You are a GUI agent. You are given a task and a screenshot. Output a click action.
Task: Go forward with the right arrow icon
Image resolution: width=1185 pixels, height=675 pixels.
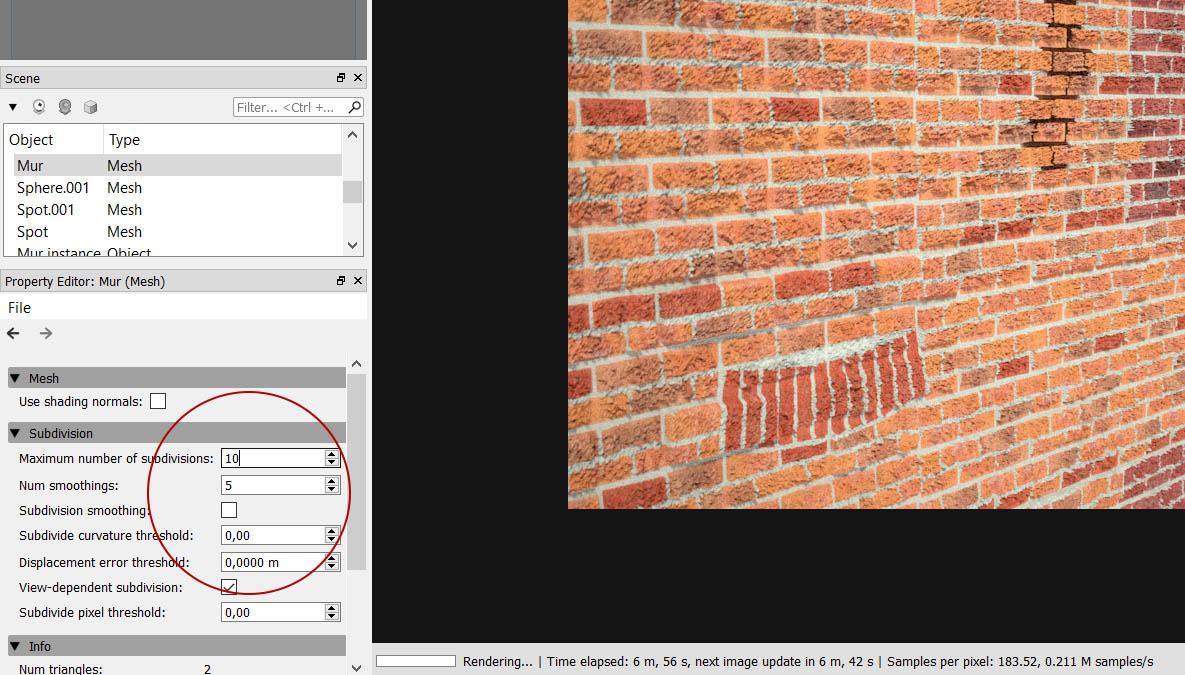(46, 333)
